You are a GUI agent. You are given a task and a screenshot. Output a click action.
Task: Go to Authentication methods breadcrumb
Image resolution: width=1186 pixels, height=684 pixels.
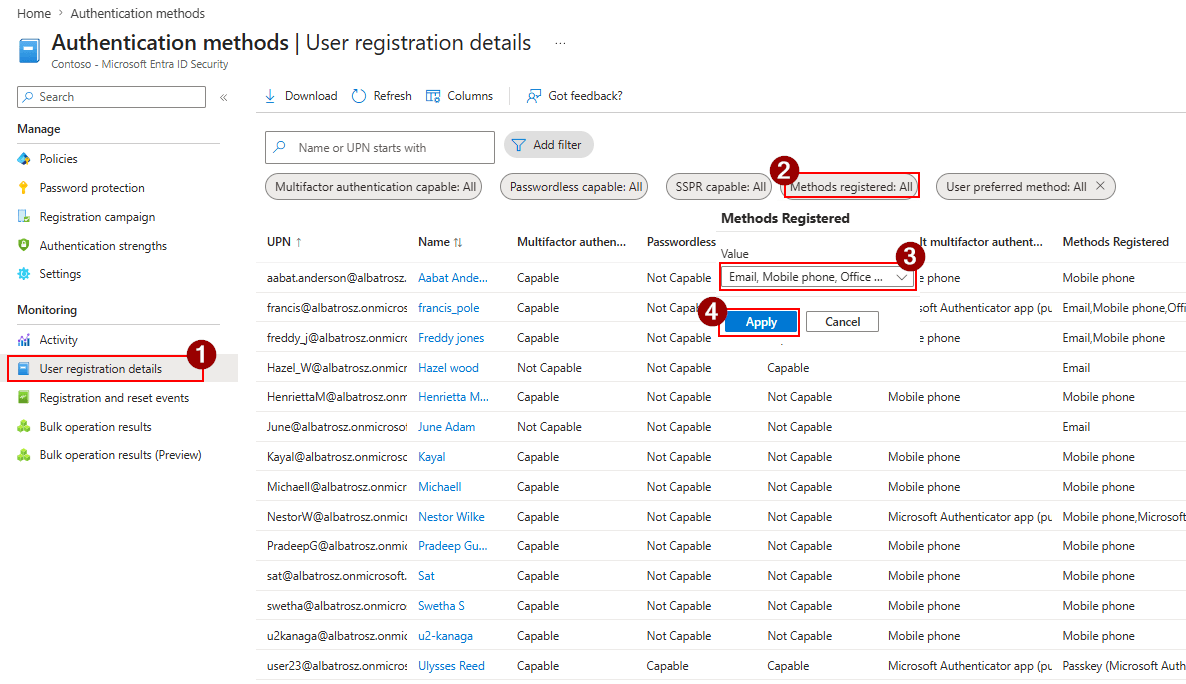pos(138,14)
